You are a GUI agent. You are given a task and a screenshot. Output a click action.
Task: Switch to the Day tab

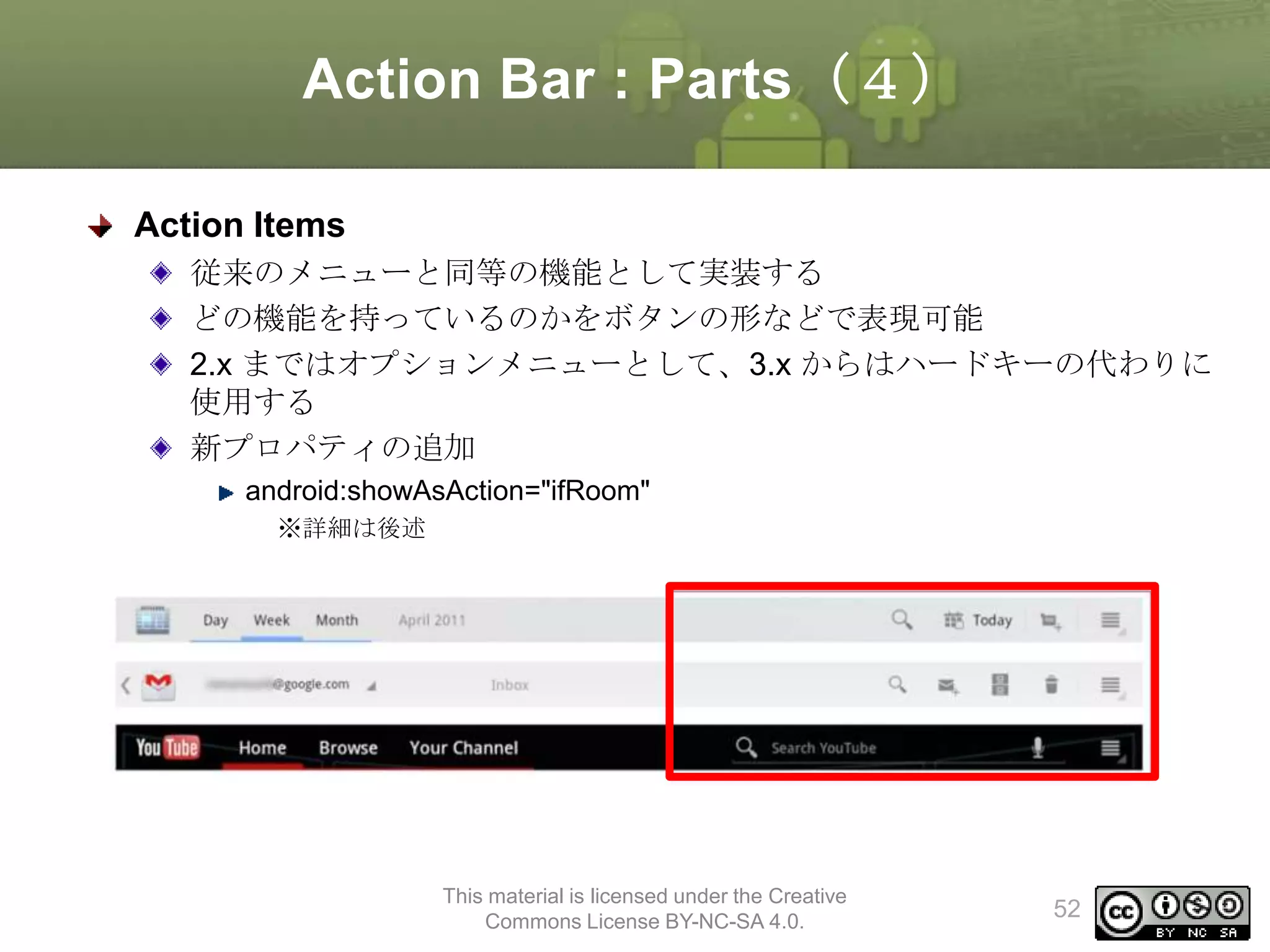[x=216, y=620]
